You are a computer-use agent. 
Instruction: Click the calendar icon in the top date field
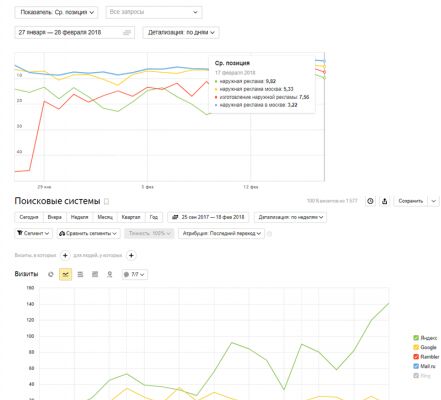click(127, 32)
